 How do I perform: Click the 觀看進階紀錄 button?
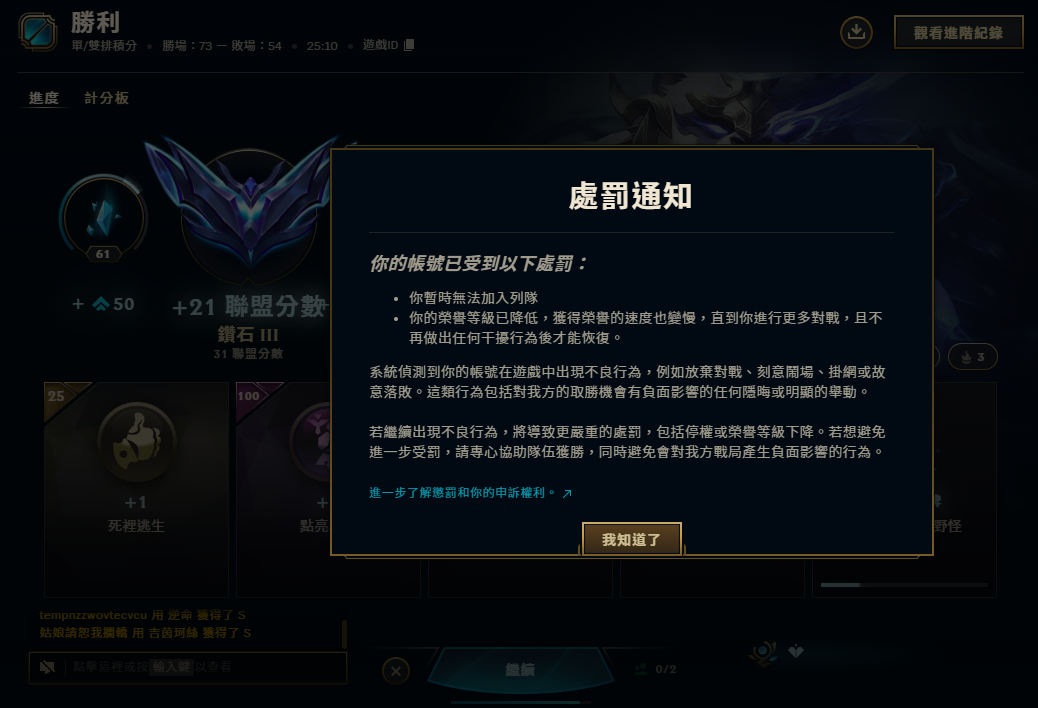coord(958,32)
